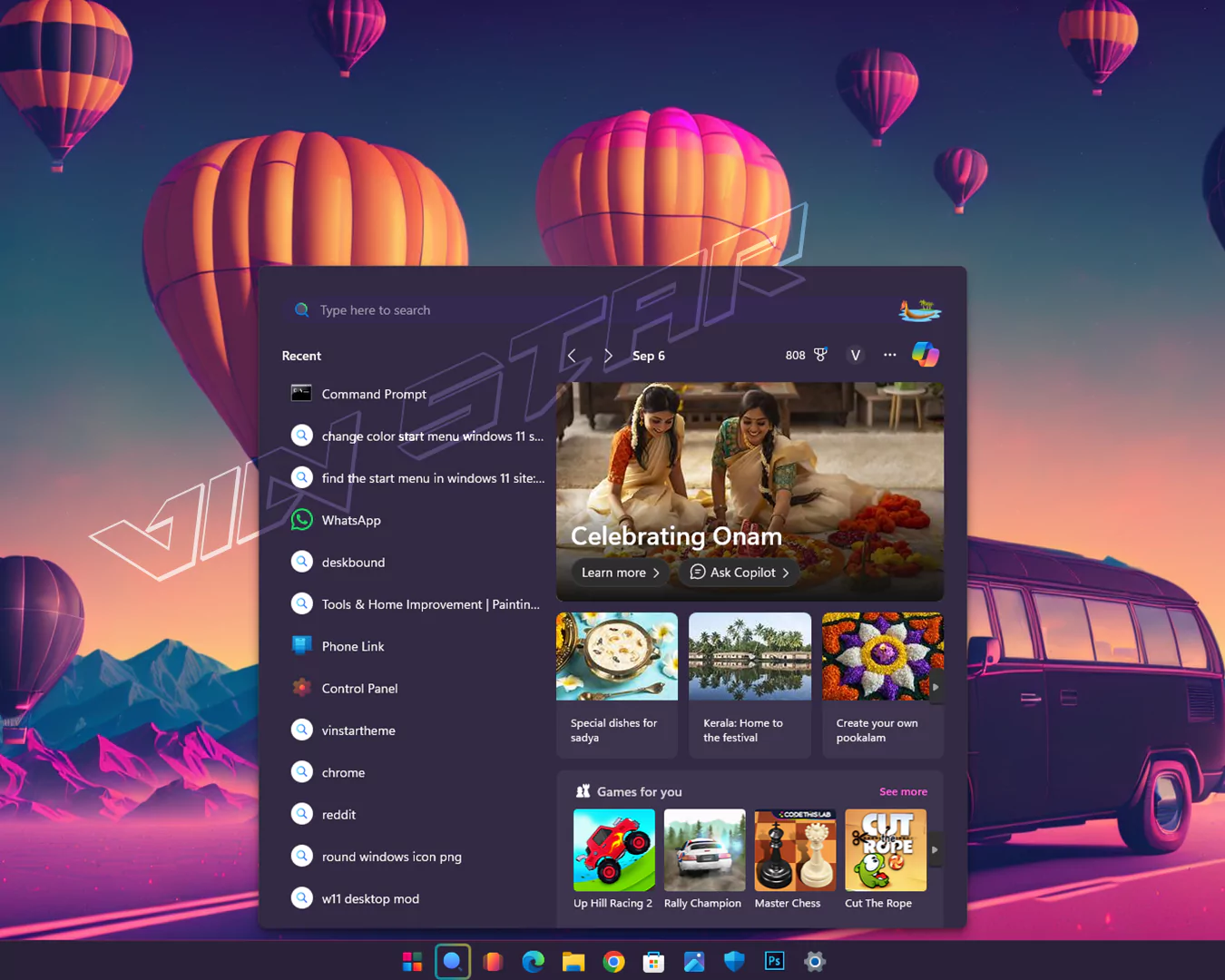The width and height of the screenshot is (1225, 980).
Task: Show more highlight cards with right arrow
Action: 936,687
